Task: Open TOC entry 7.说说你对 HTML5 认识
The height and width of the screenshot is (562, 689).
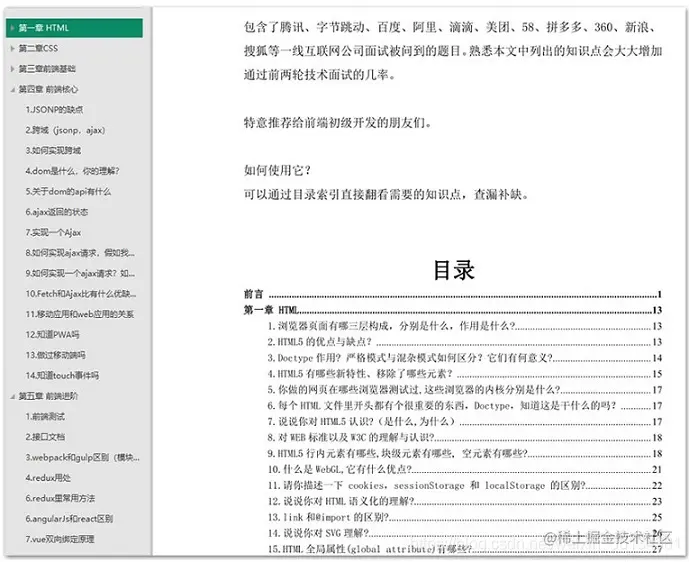Action: 465,422
